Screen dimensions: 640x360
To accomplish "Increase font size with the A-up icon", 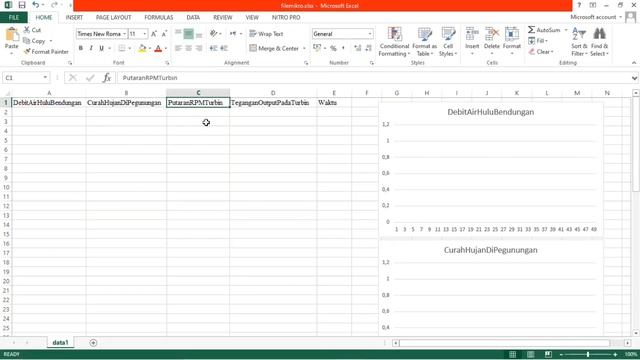I will click(154, 34).
